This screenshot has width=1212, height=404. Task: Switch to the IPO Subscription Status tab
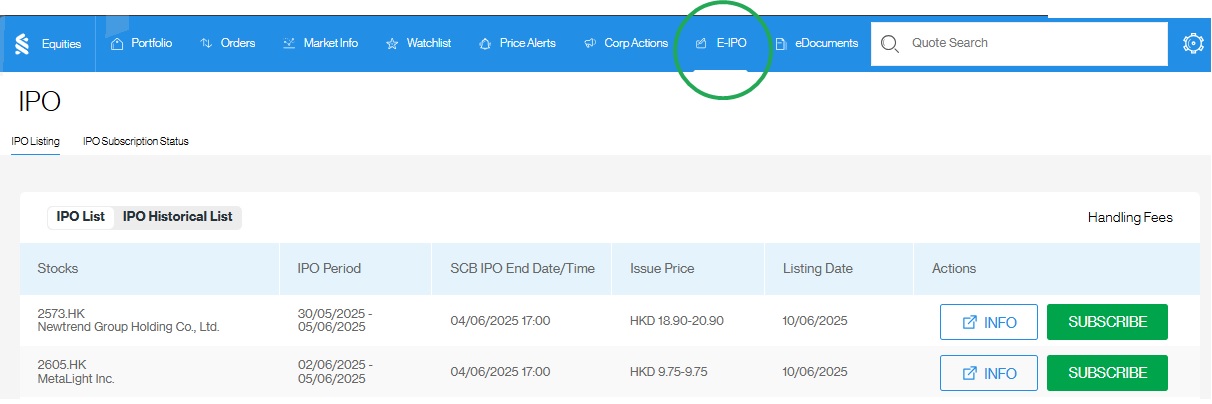click(135, 141)
